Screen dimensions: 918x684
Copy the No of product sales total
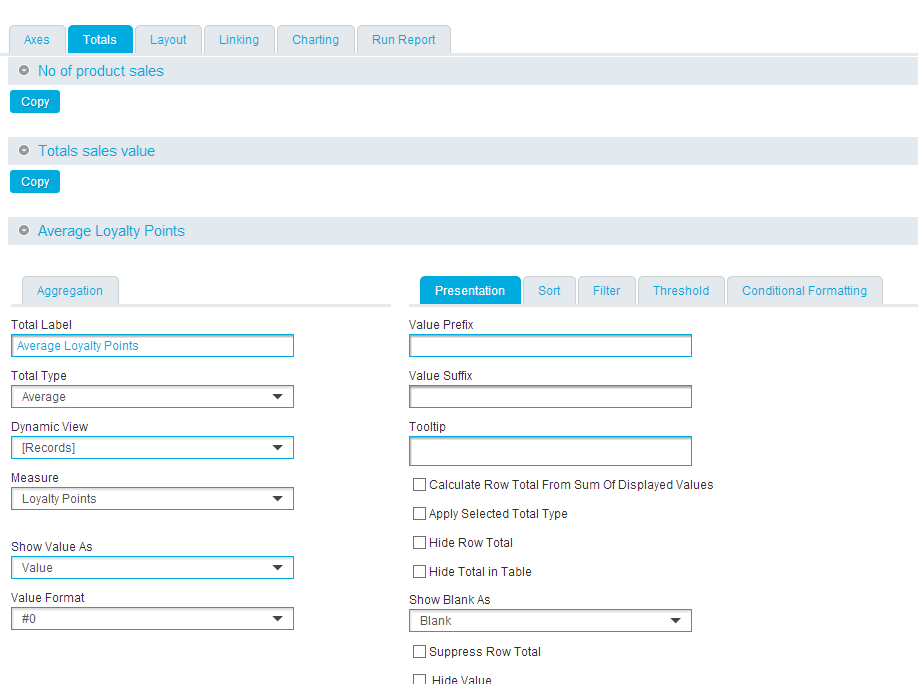35,102
